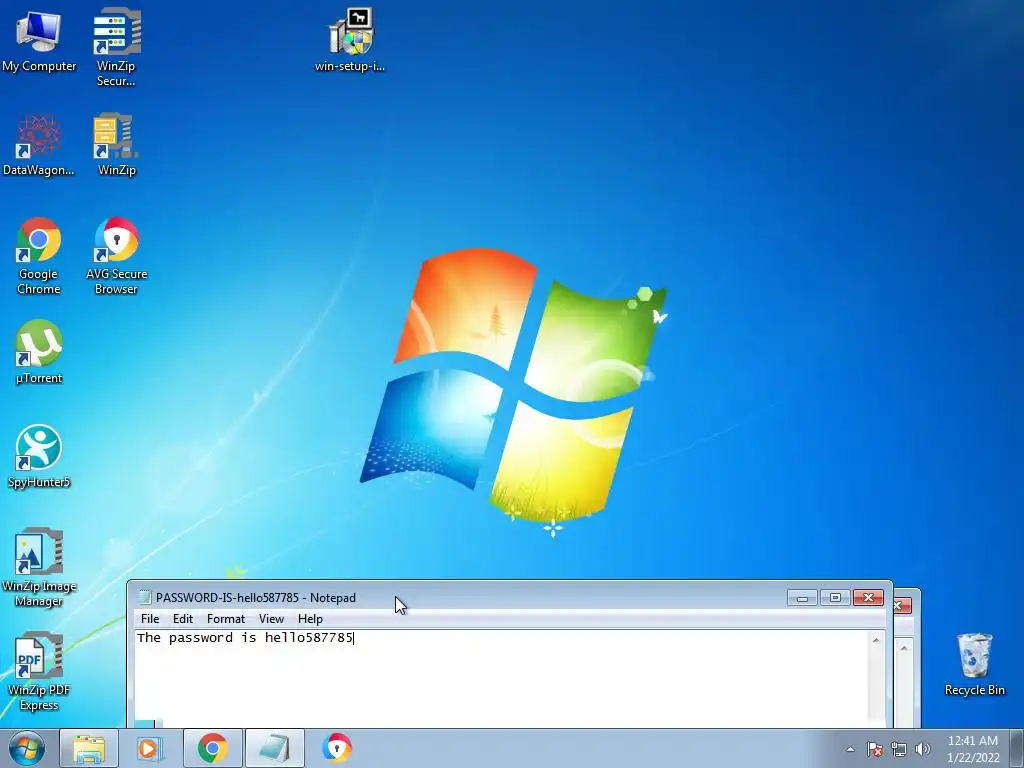Click Notepad's vertical scrollbar up arrow

[x=876, y=640]
